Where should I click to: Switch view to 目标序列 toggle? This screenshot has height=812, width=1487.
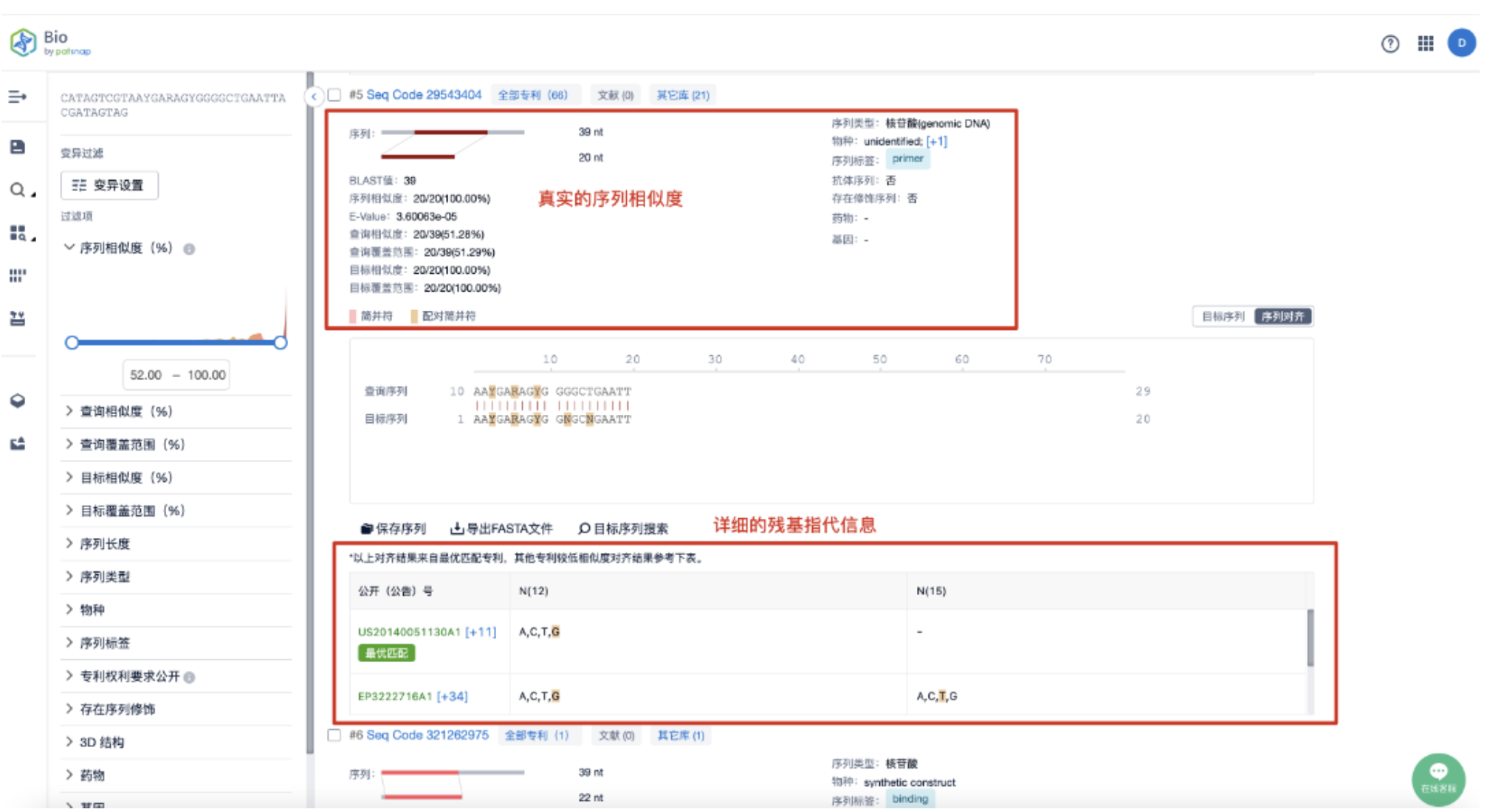(1223, 317)
